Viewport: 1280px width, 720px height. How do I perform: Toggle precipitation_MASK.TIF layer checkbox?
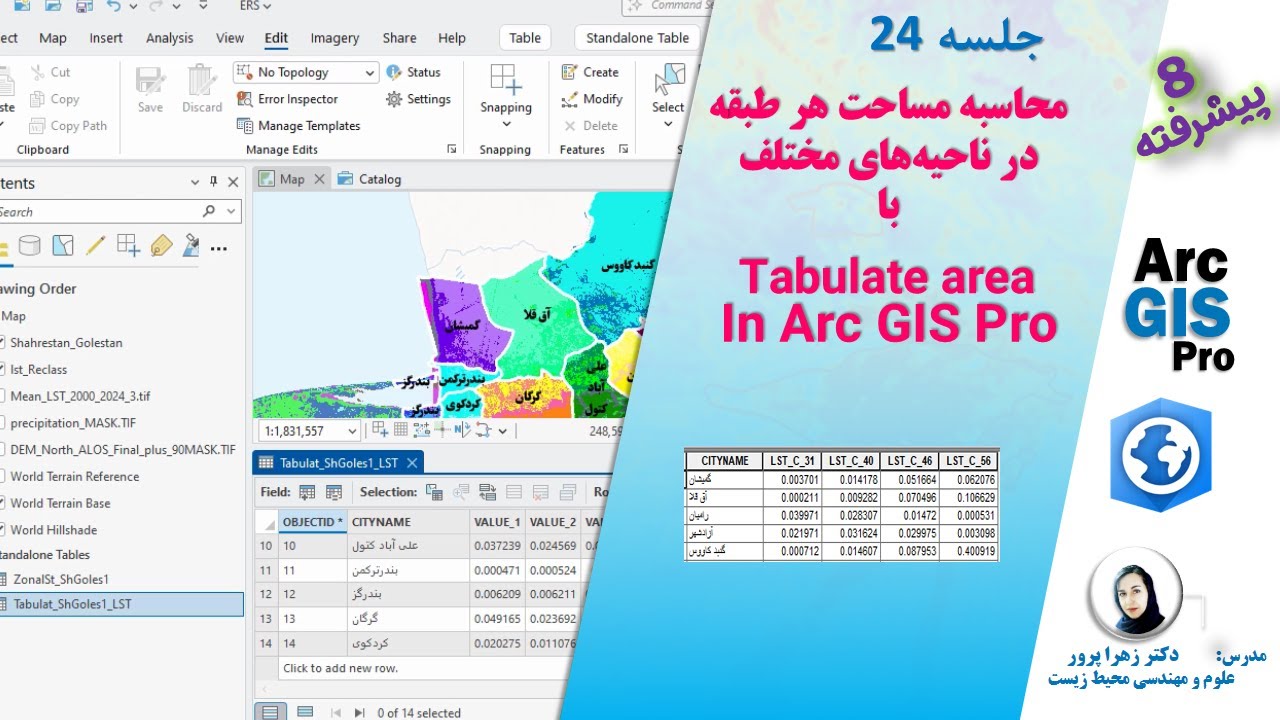pyautogui.click(x=1, y=423)
